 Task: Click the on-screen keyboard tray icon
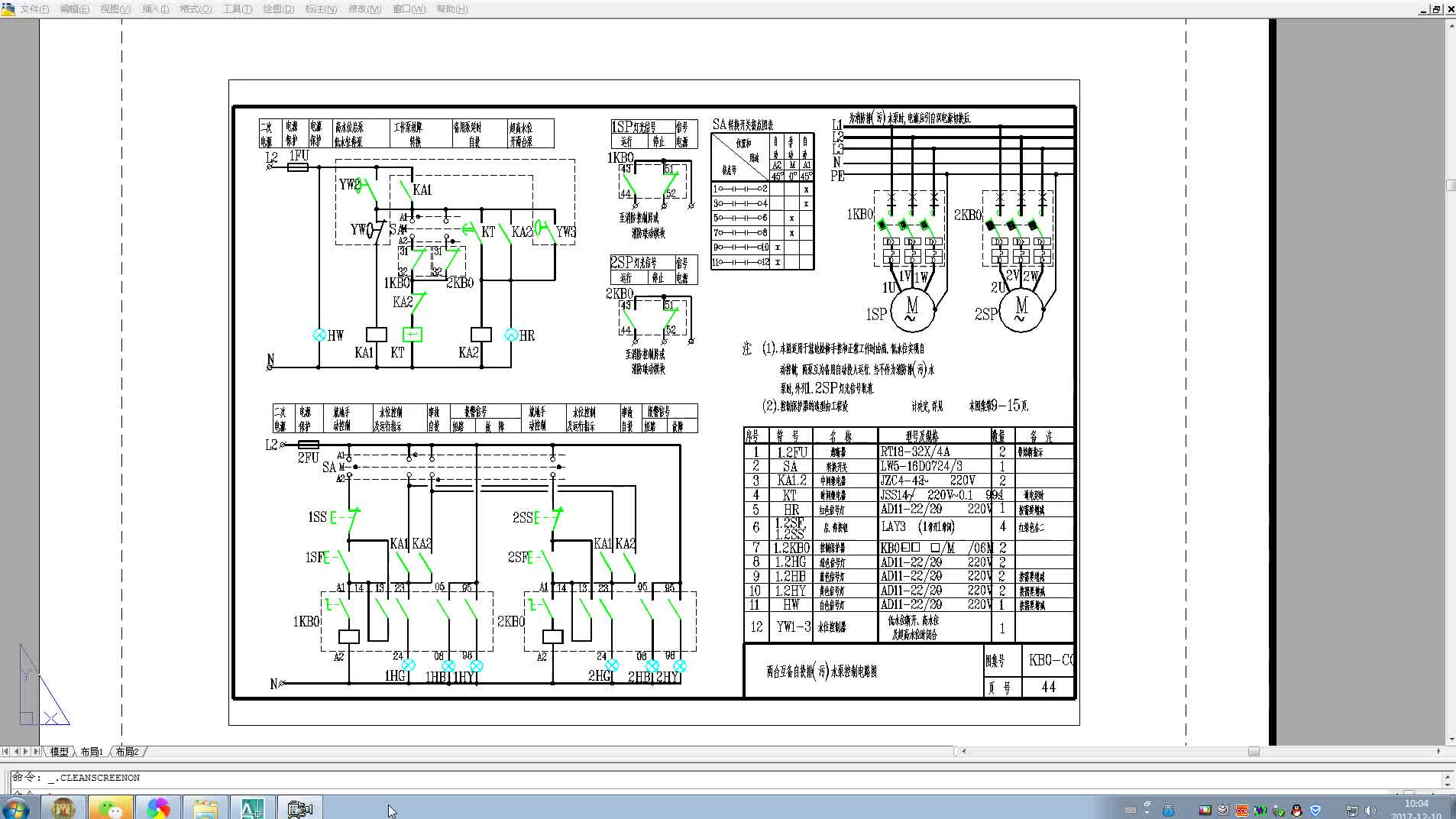click(1131, 811)
